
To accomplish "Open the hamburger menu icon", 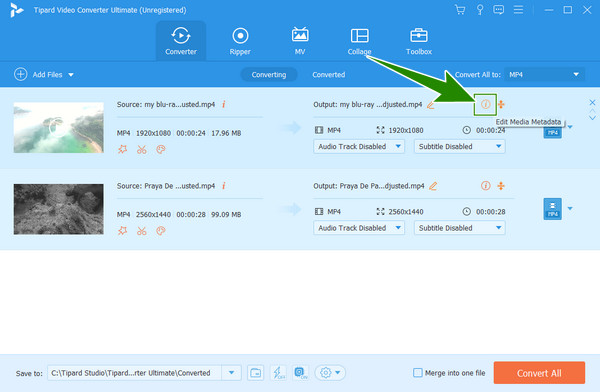I will [518, 10].
